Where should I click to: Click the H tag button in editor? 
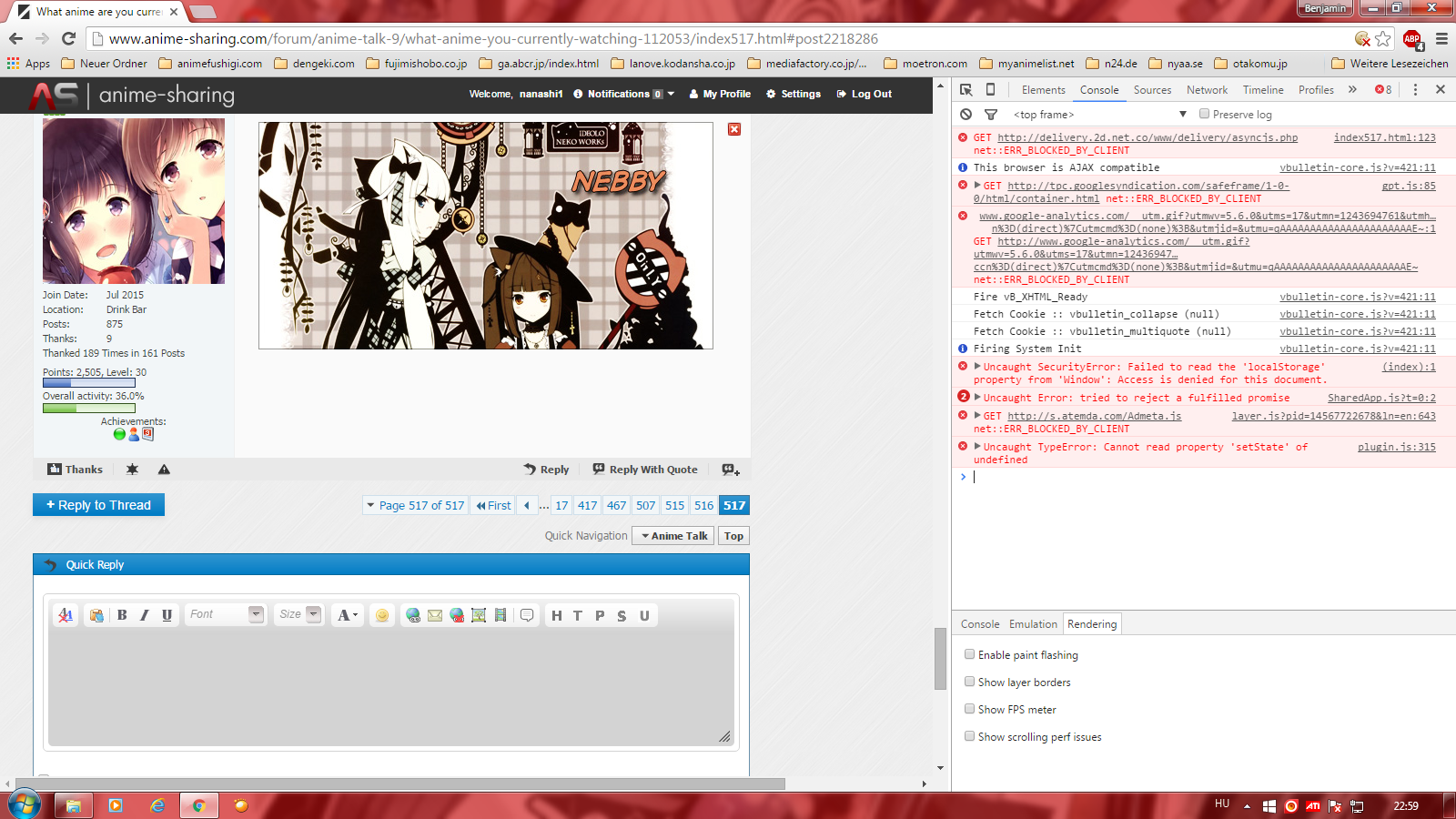pos(557,615)
